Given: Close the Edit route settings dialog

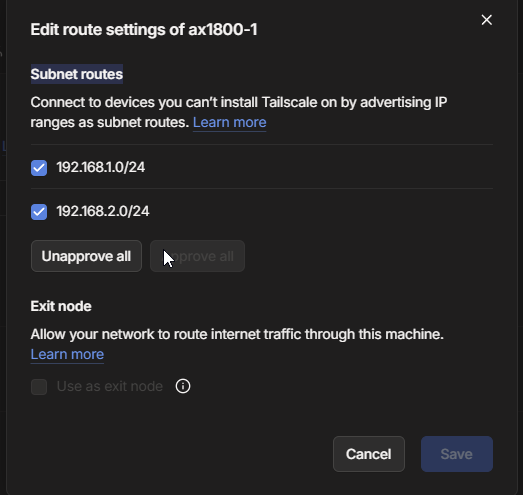Looking at the screenshot, I should [x=487, y=20].
